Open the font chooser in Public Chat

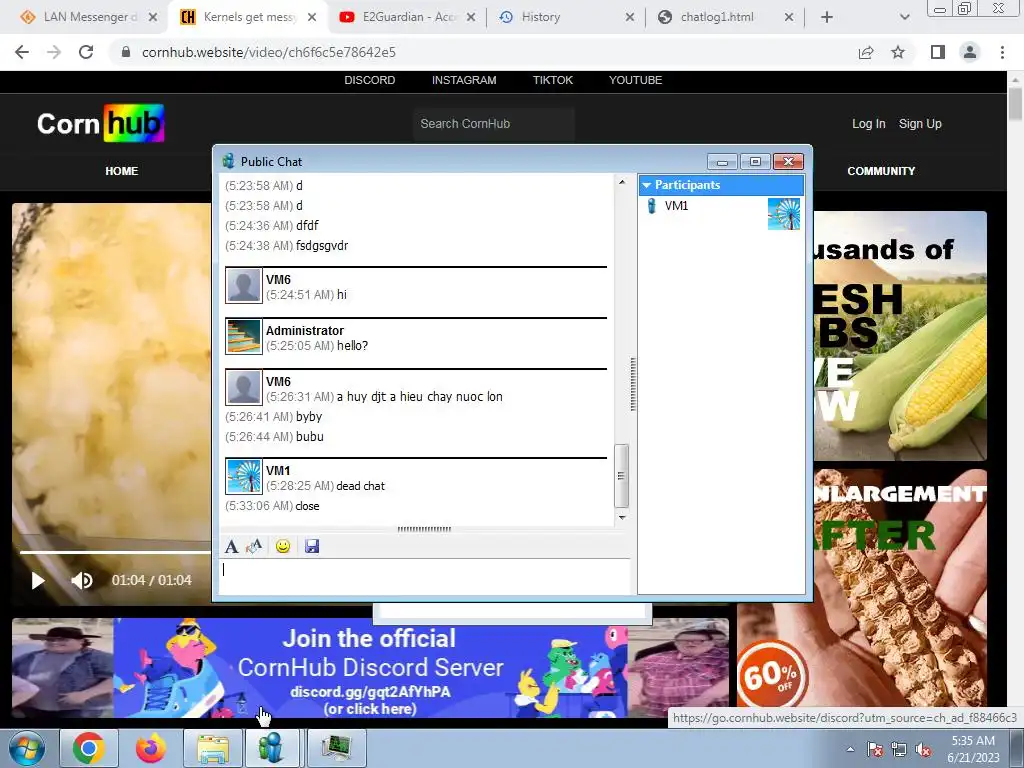point(231,546)
